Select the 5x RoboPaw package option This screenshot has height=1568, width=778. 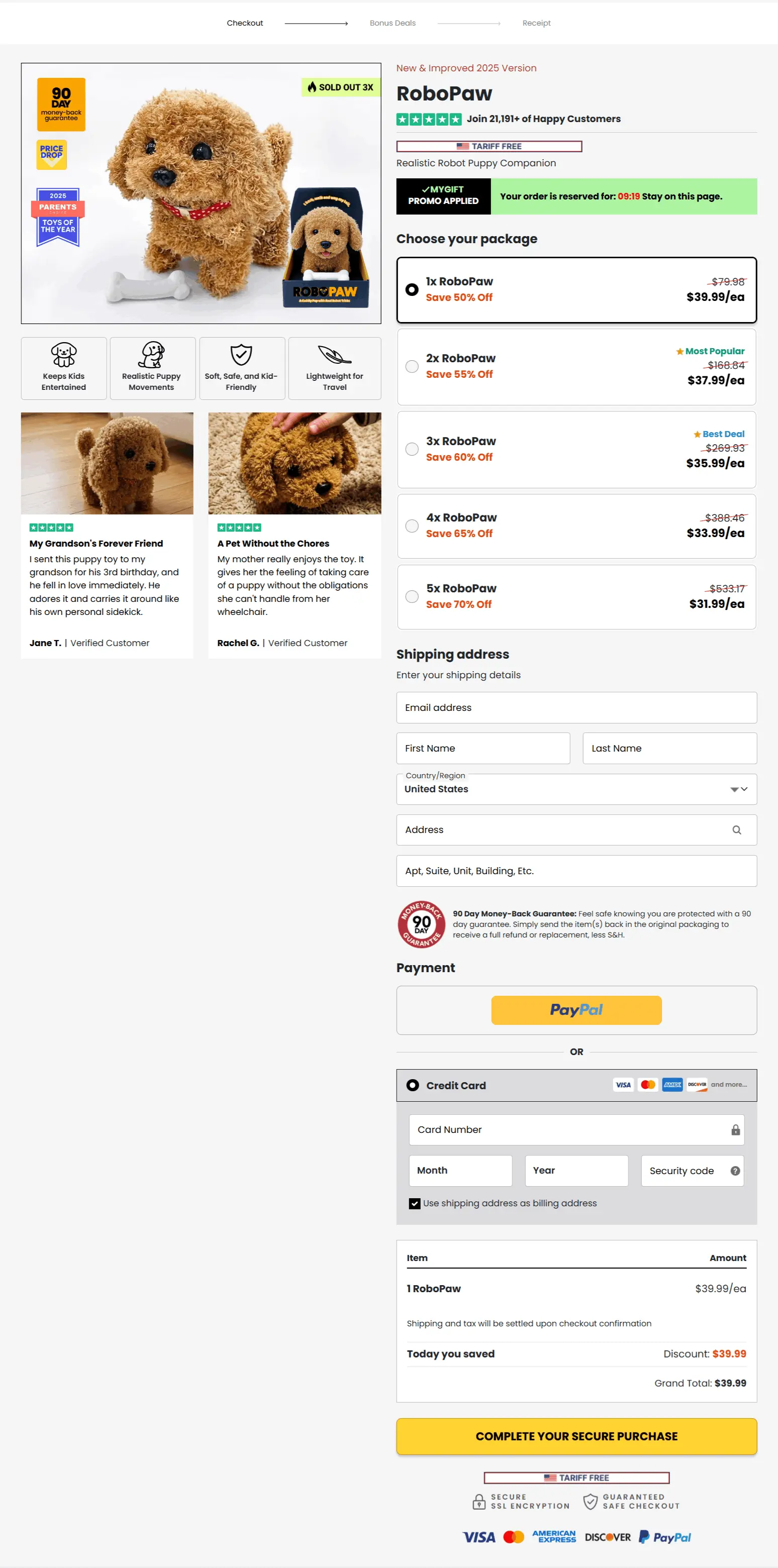click(x=412, y=596)
